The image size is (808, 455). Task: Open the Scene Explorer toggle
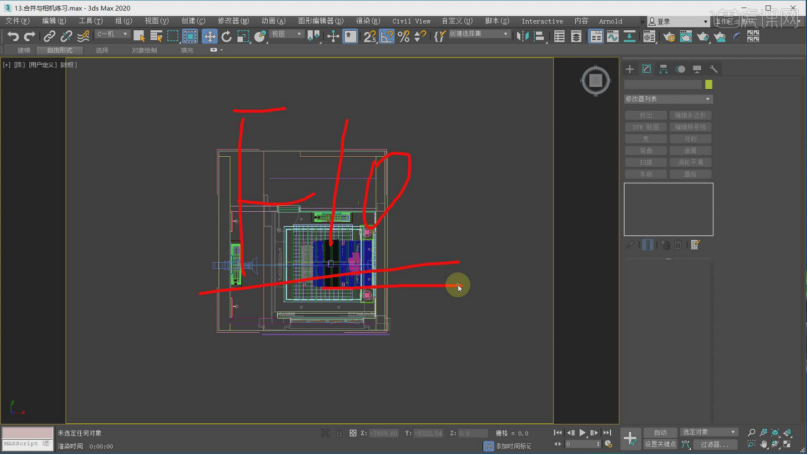[x=559, y=36]
